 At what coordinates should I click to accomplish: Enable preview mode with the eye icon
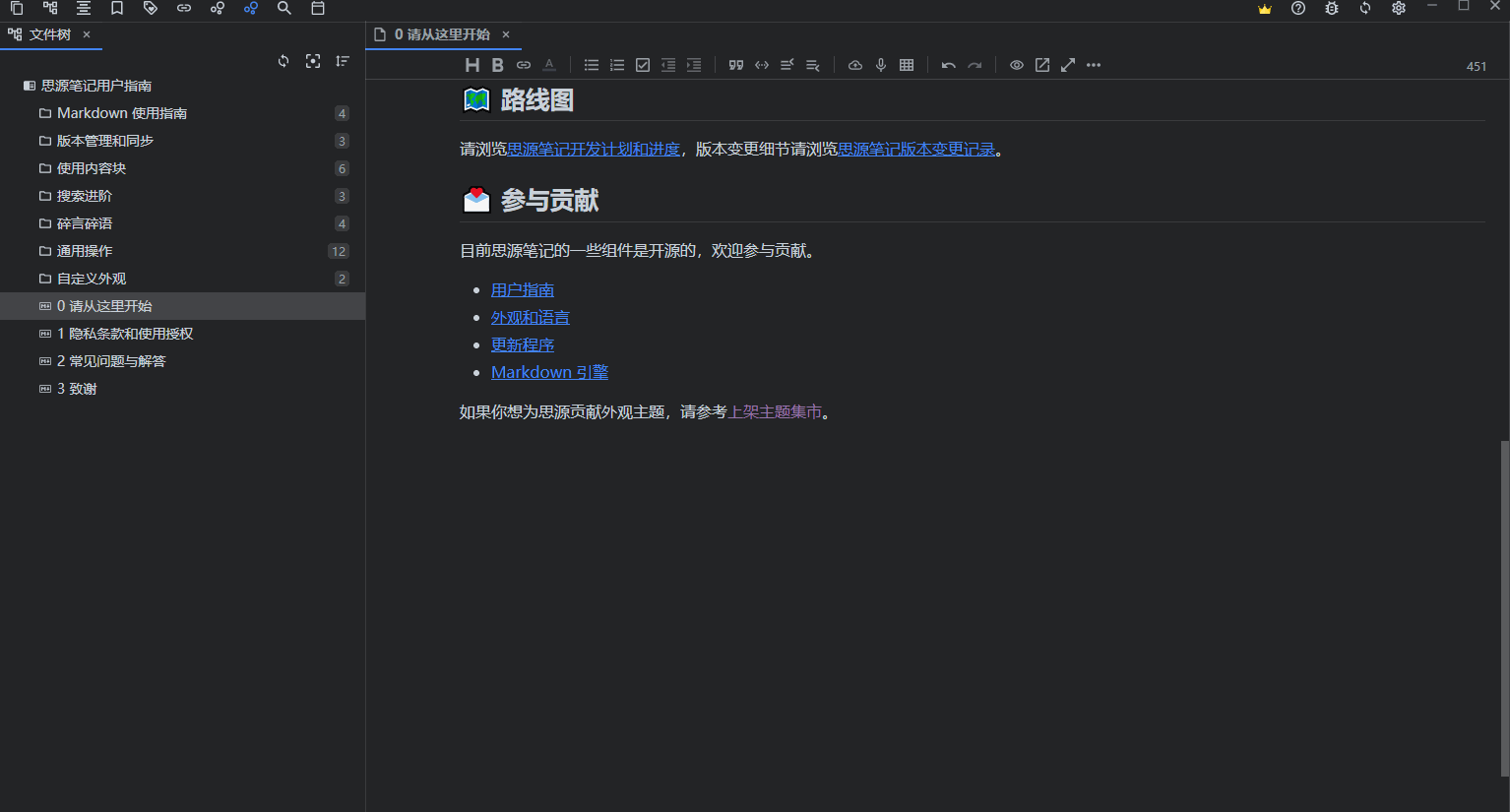click(x=1016, y=65)
